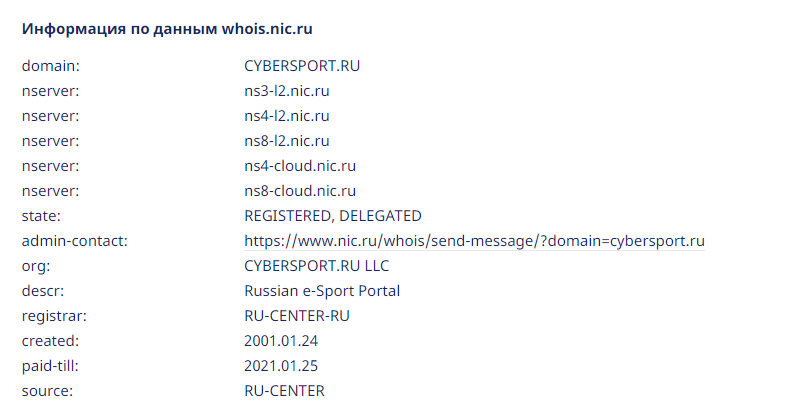Image resolution: width=794 pixels, height=416 pixels.
Task: Click the "admin-contact:" field label
Action: 75,241
